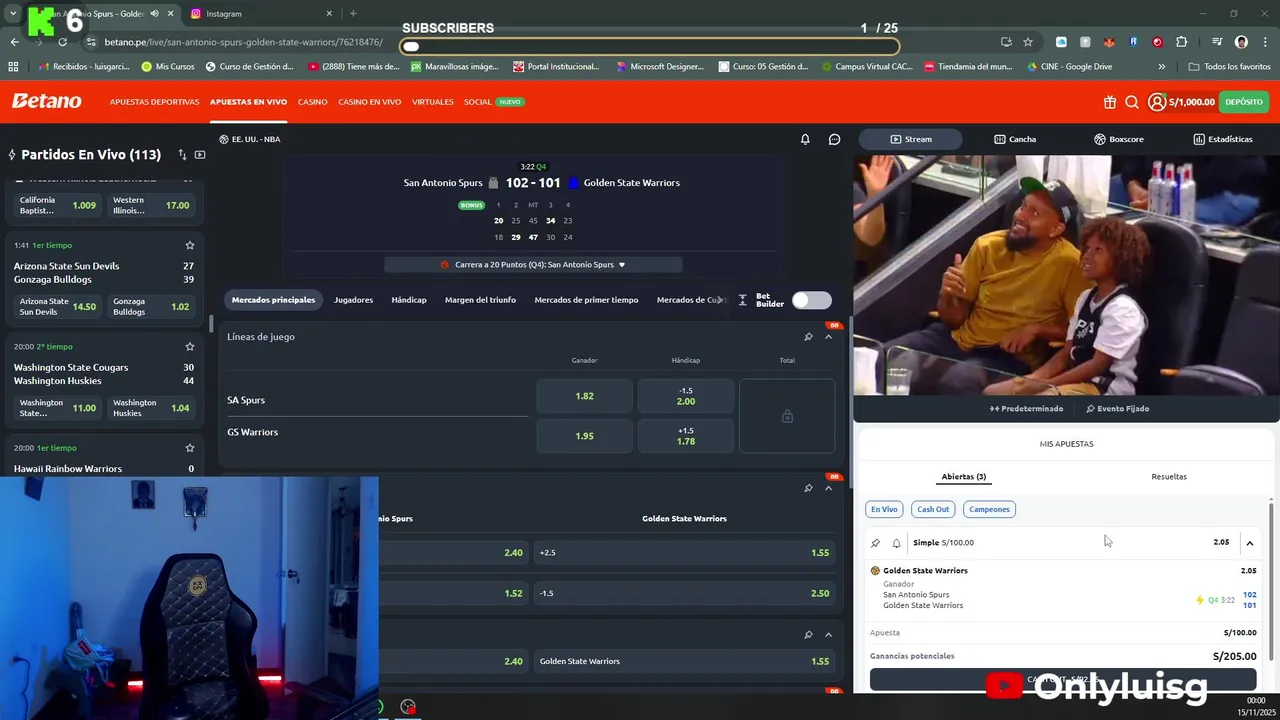Image resolution: width=1280 pixels, height=720 pixels.
Task: Switch to Margen del triunfo tab
Action: [480, 300]
